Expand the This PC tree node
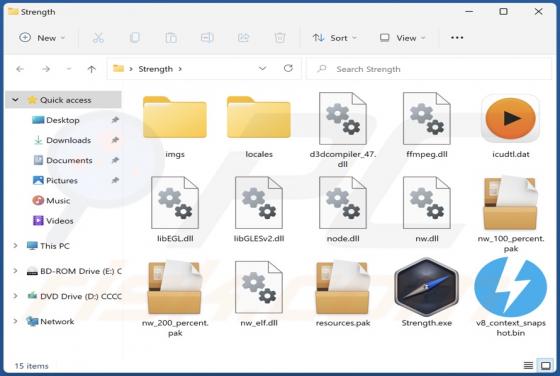 pos(15,246)
